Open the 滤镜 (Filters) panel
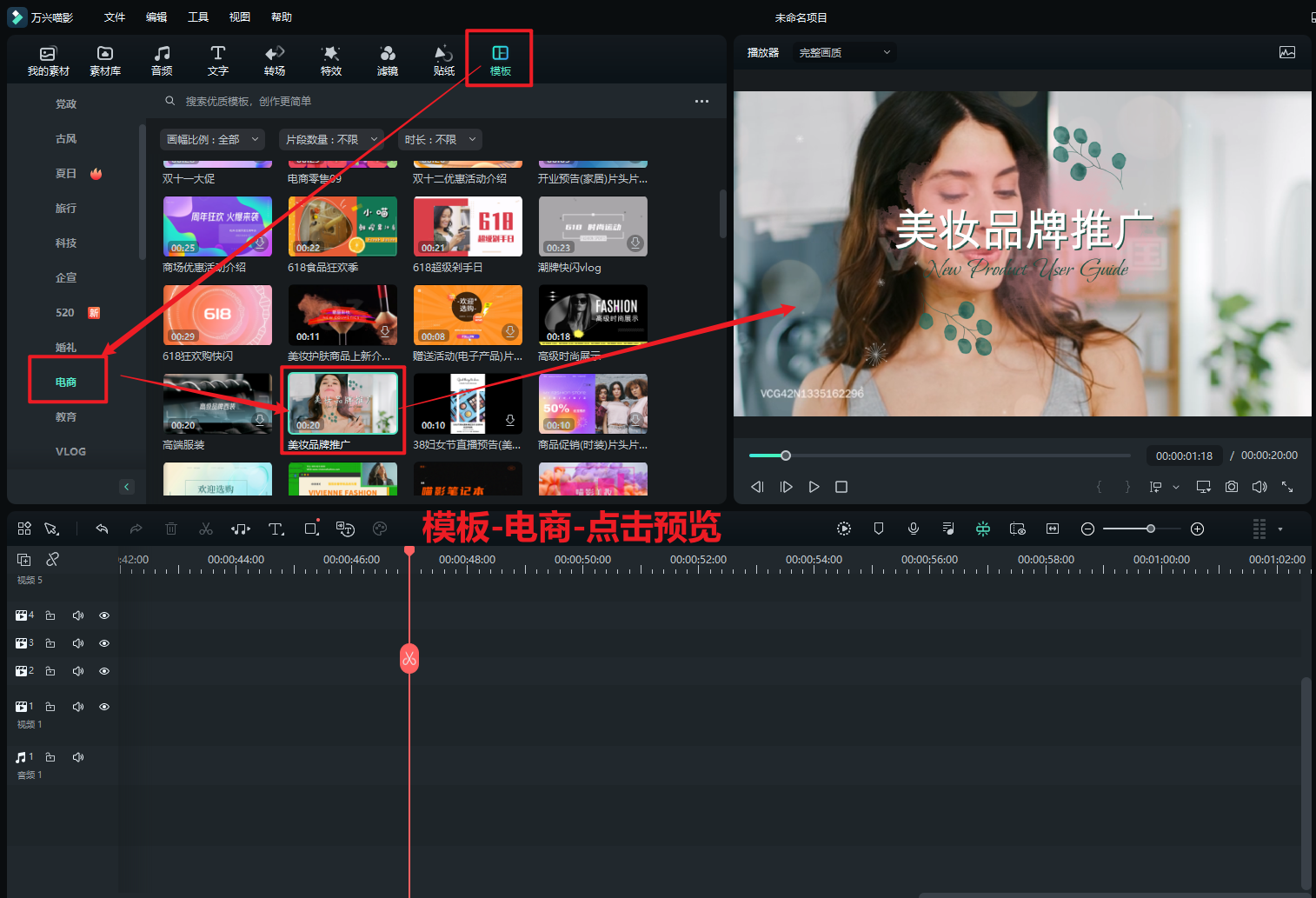 [387, 59]
